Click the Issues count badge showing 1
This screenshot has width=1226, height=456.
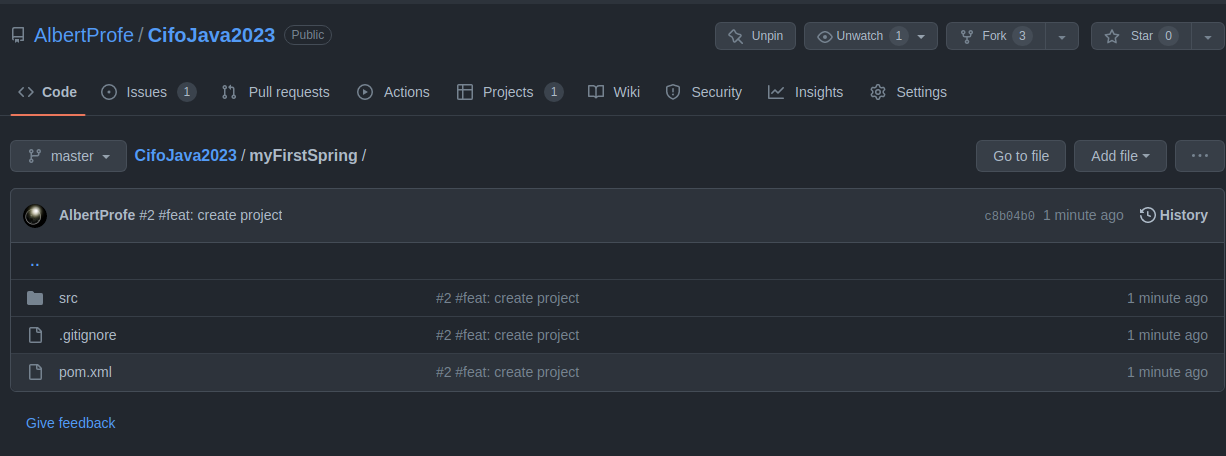point(186,92)
